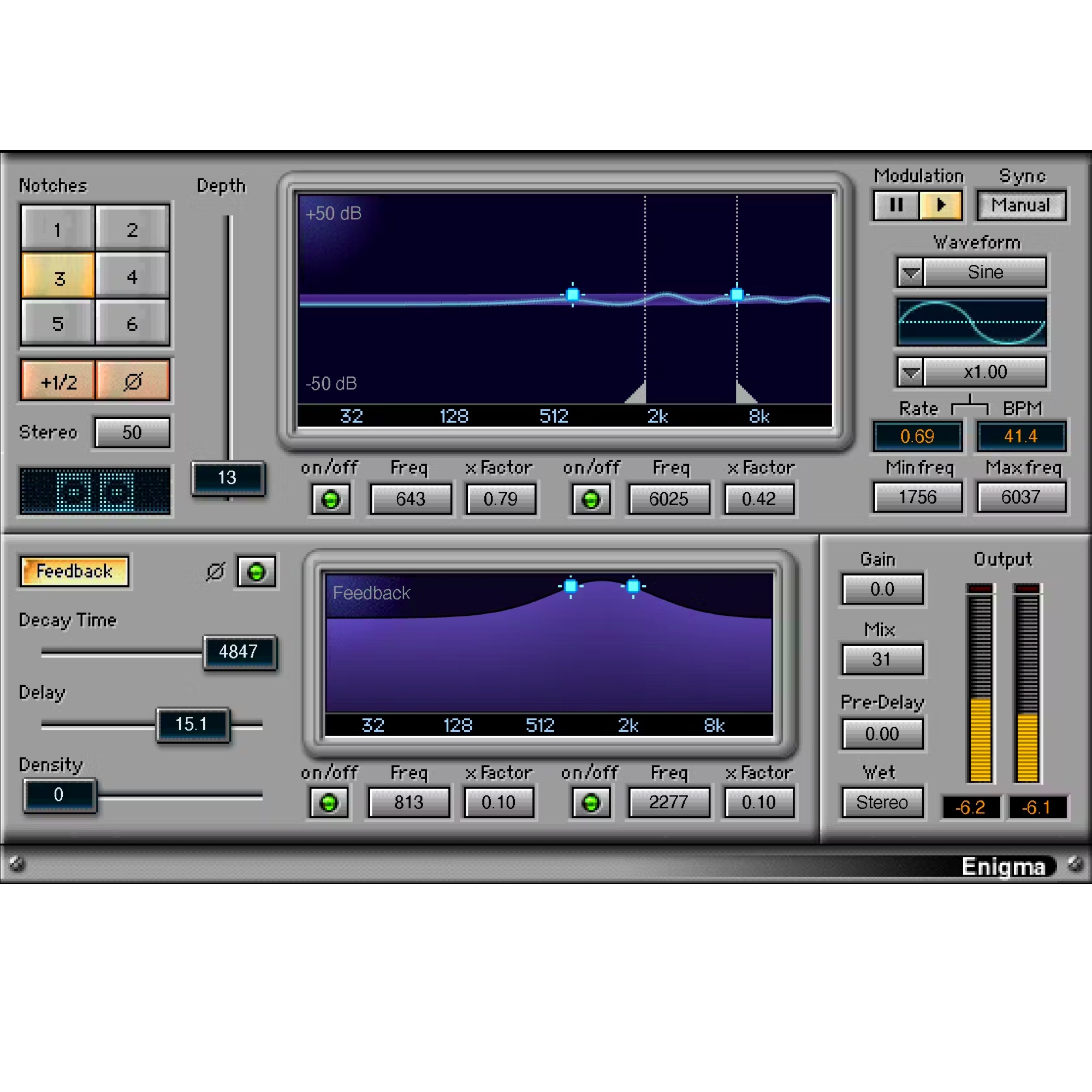Click the +1/2 notch offset button
The height and width of the screenshot is (1092, 1092).
tap(57, 381)
